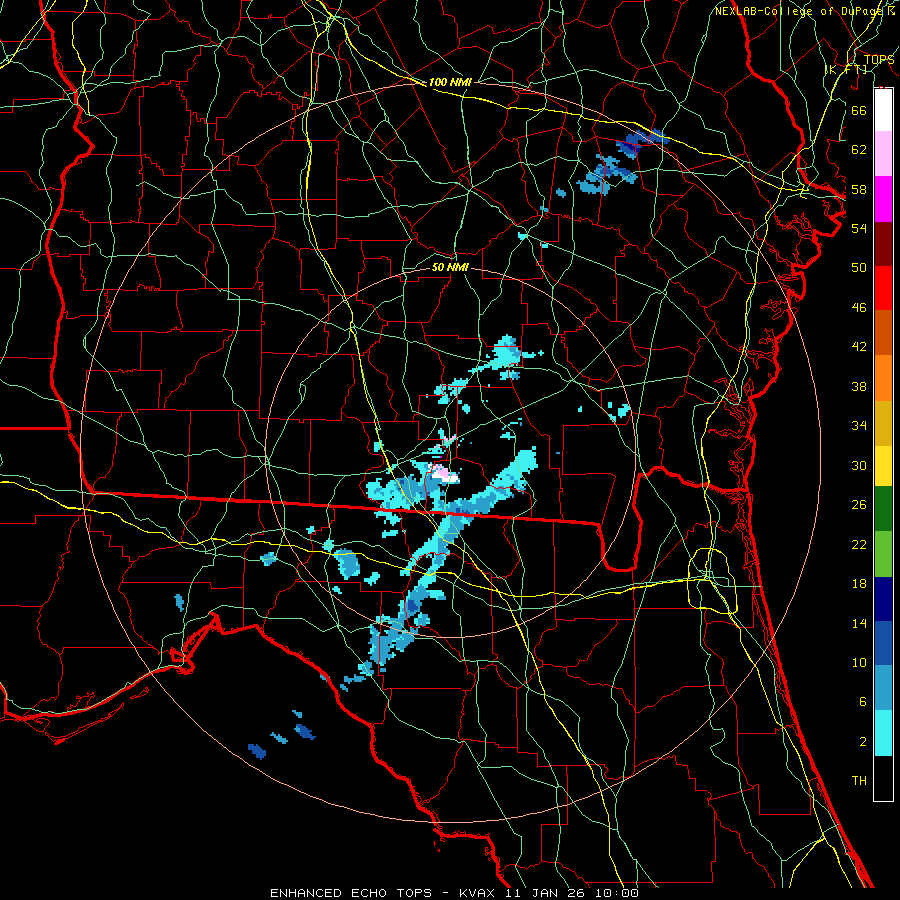Click the pink-white high echo top cell

pos(445,474)
